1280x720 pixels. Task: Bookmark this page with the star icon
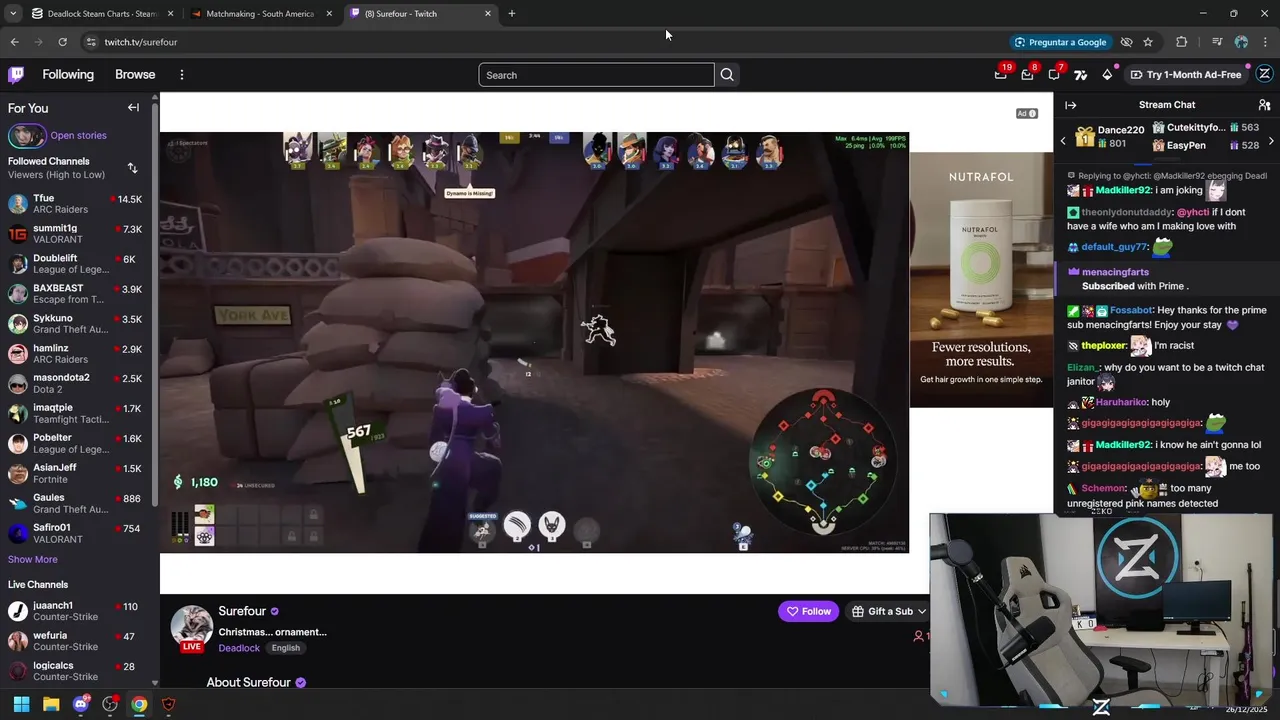click(x=1148, y=42)
